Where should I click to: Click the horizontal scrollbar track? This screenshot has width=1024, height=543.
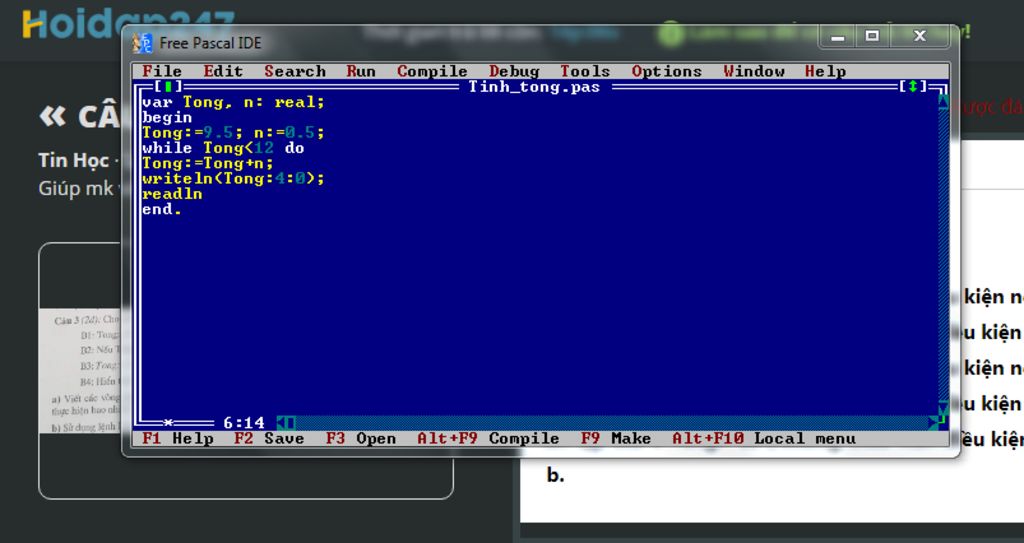(611, 423)
